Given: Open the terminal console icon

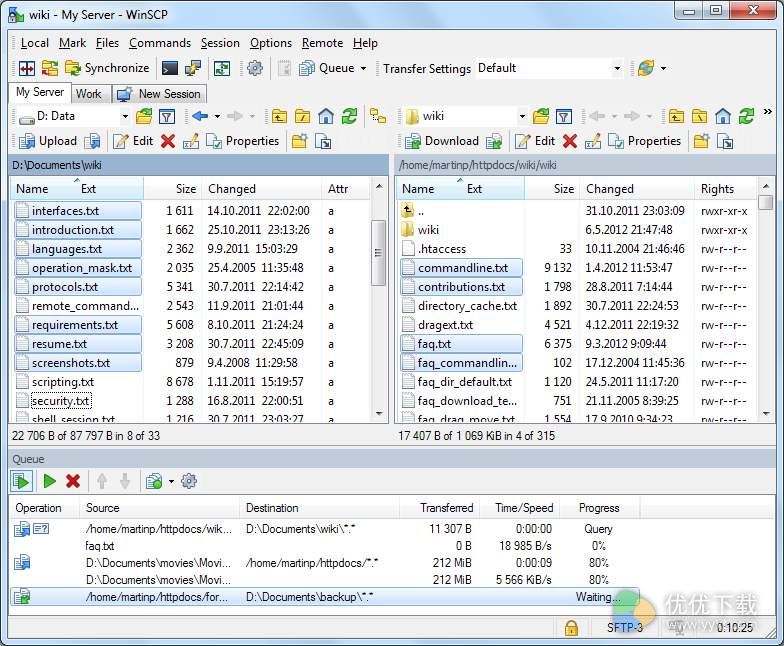Looking at the screenshot, I should [x=170, y=68].
